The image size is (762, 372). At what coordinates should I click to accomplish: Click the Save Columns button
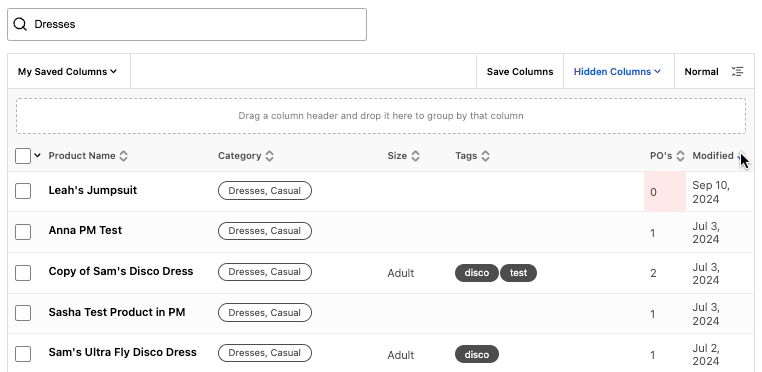[x=520, y=71]
